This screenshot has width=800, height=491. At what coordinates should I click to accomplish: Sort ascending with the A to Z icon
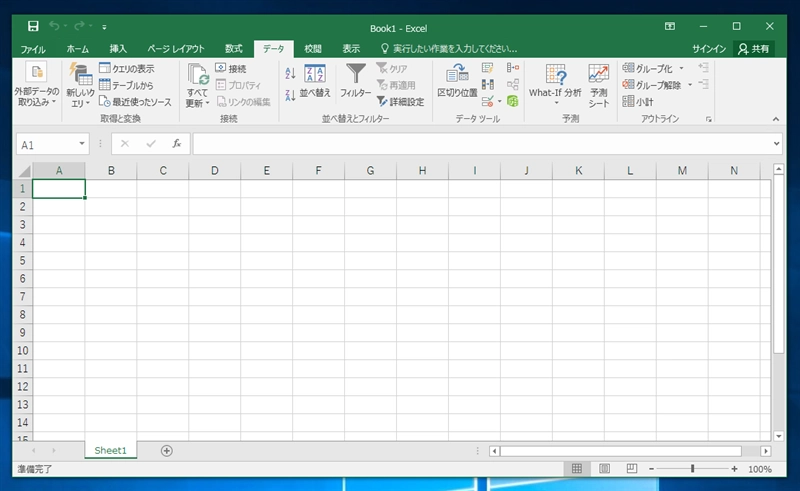[290, 73]
